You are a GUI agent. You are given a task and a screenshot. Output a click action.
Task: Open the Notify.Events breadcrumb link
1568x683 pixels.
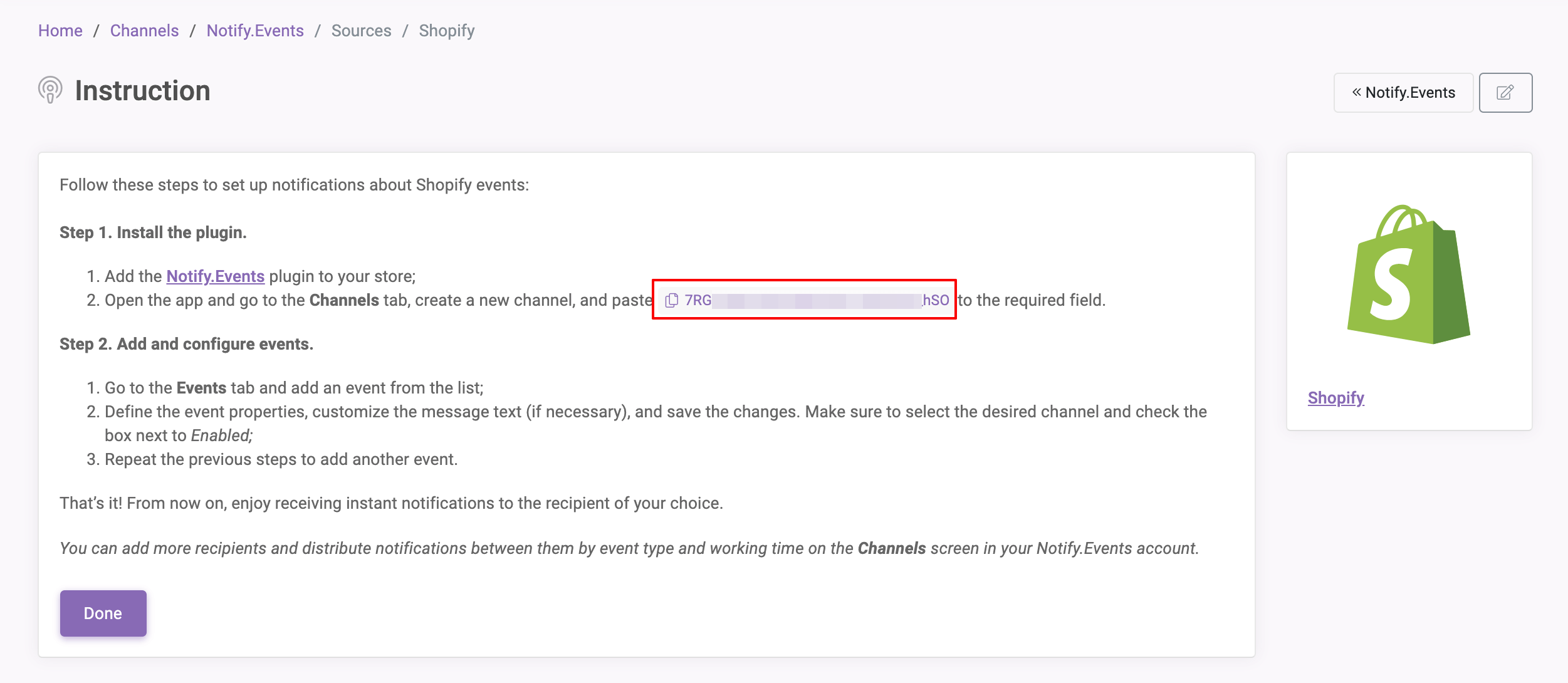[255, 31]
